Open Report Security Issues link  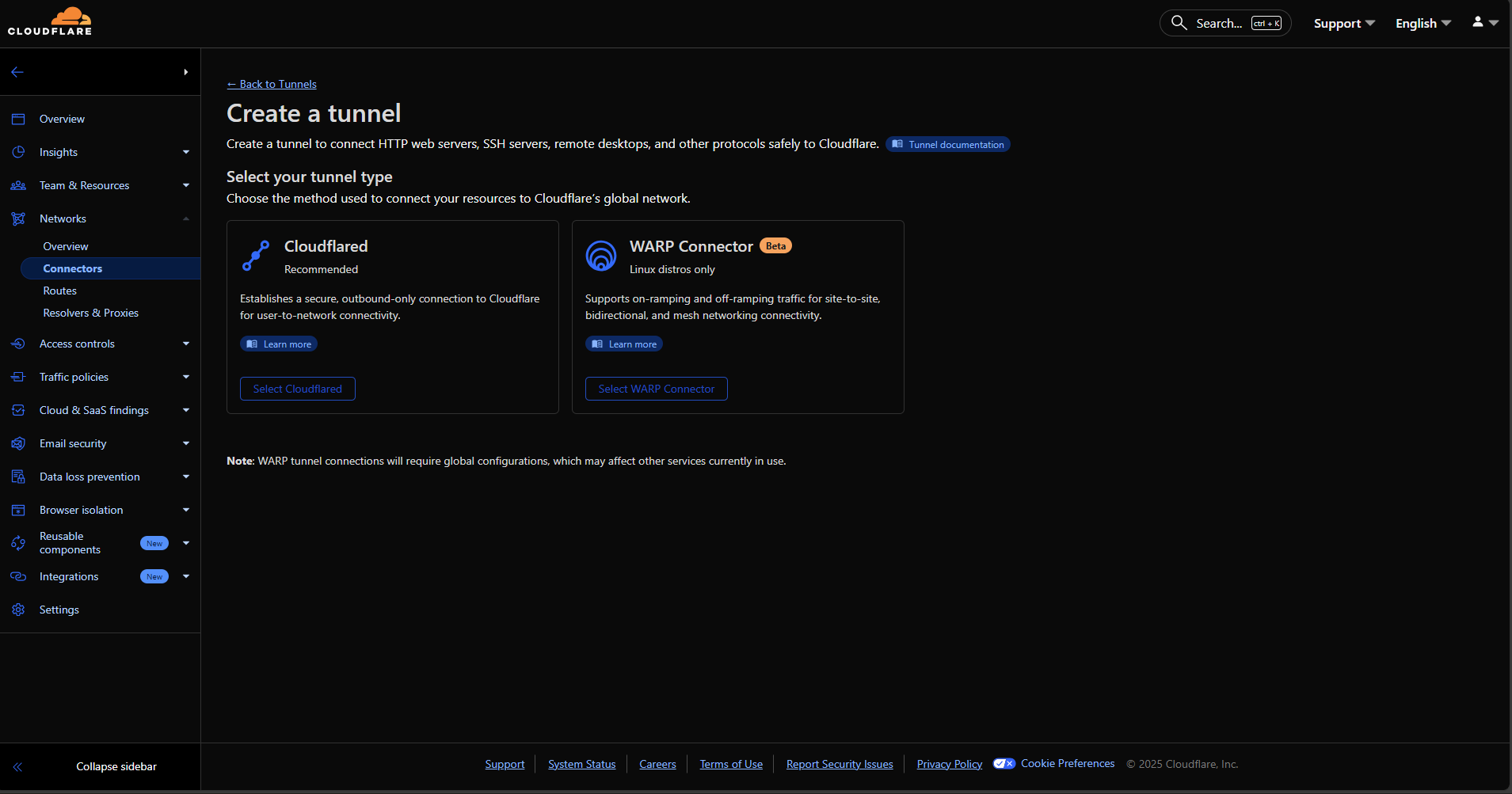click(840, 764)
